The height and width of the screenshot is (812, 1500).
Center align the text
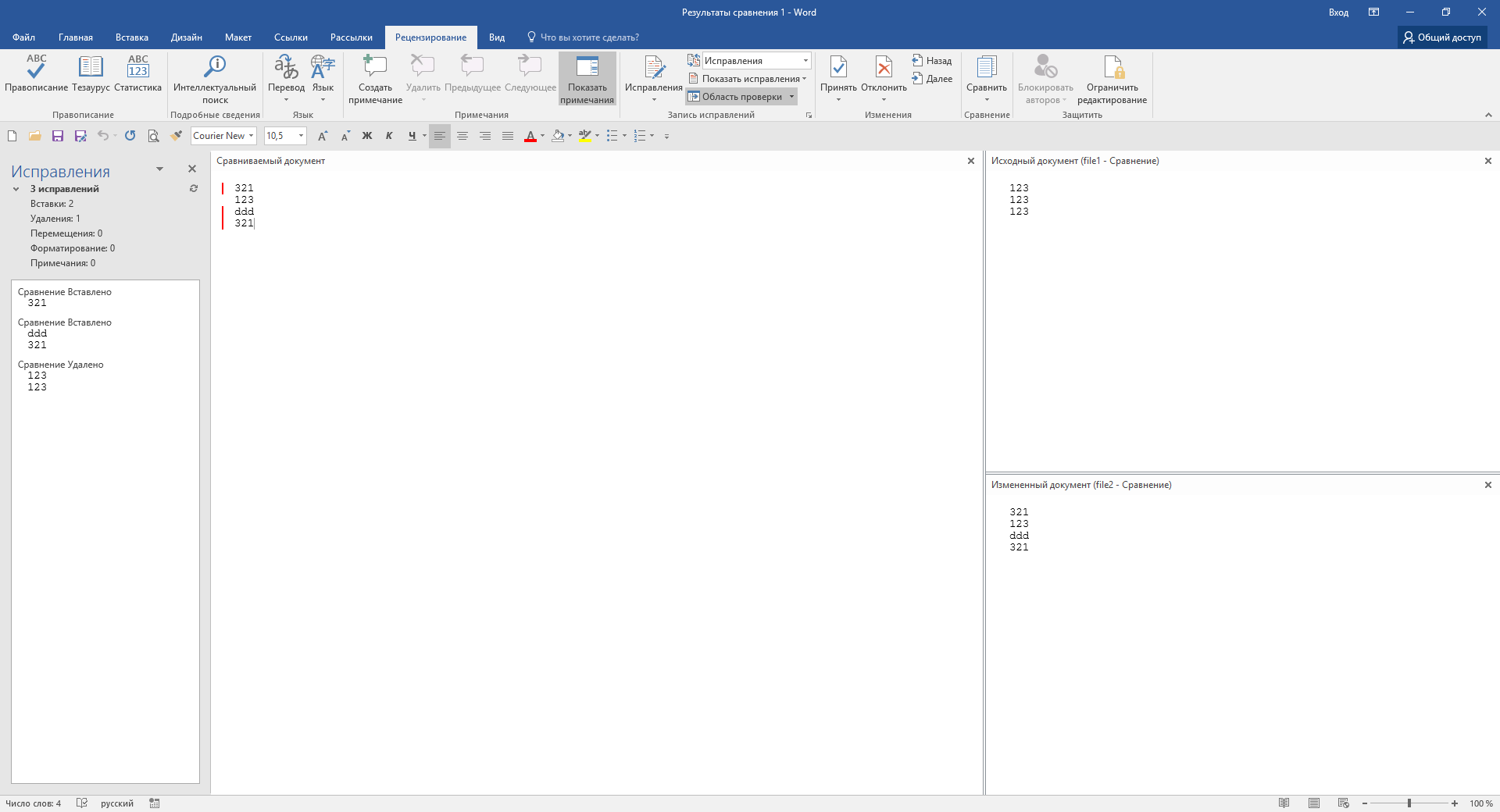click(x=462, y=136)
